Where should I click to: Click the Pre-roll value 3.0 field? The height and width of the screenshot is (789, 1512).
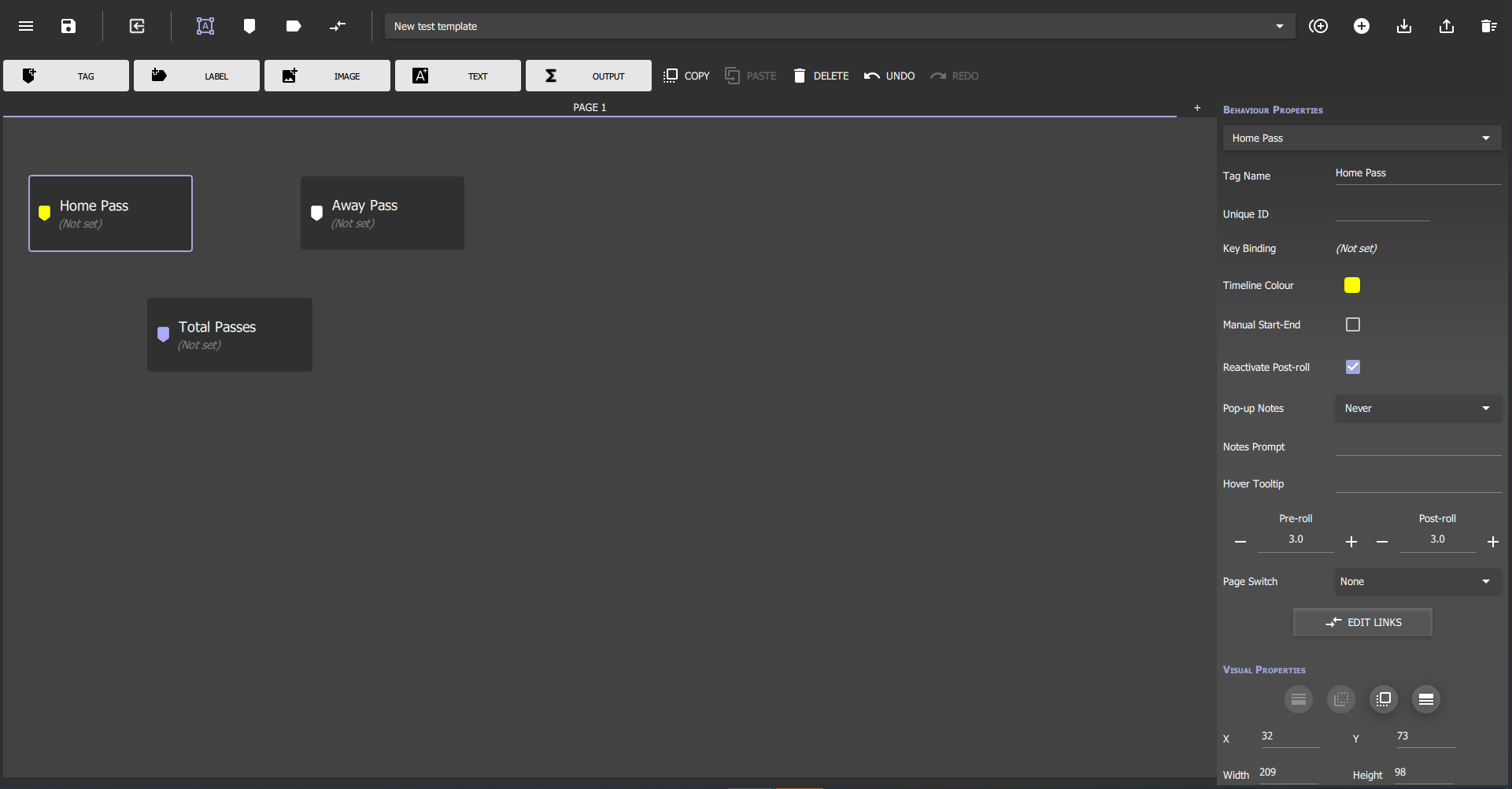tap(1296, 540)
